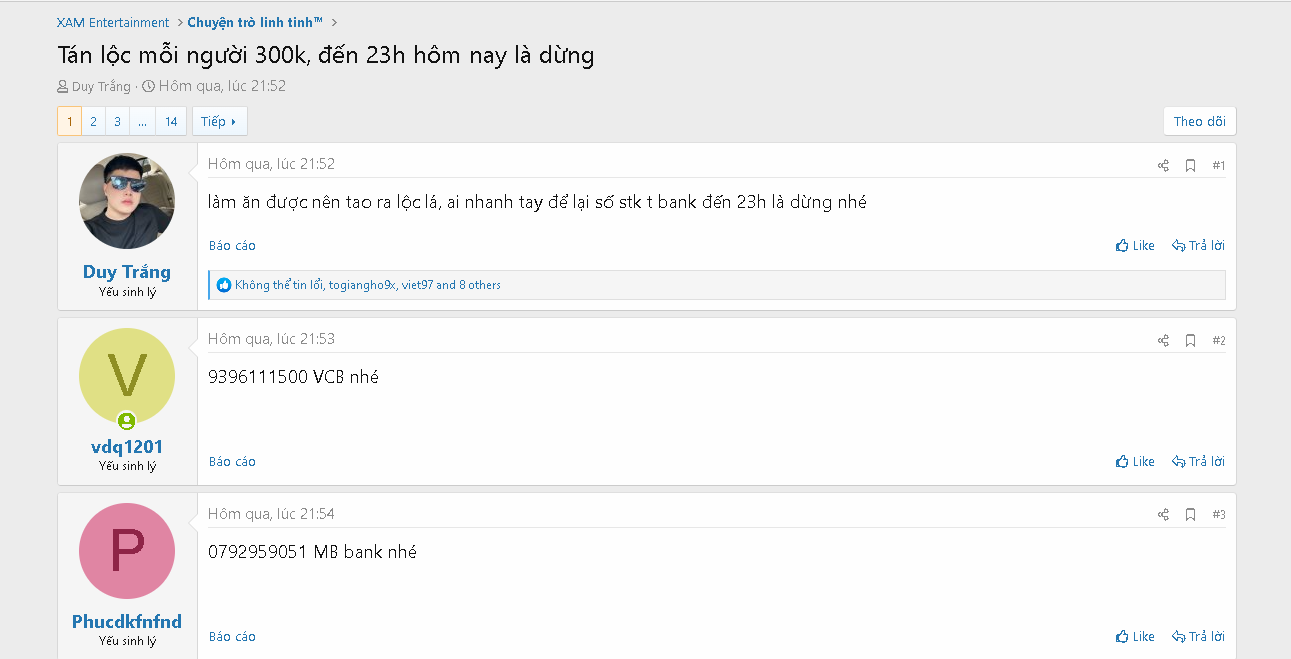Expand the page ellipsis jump menu

click(142, 122)
